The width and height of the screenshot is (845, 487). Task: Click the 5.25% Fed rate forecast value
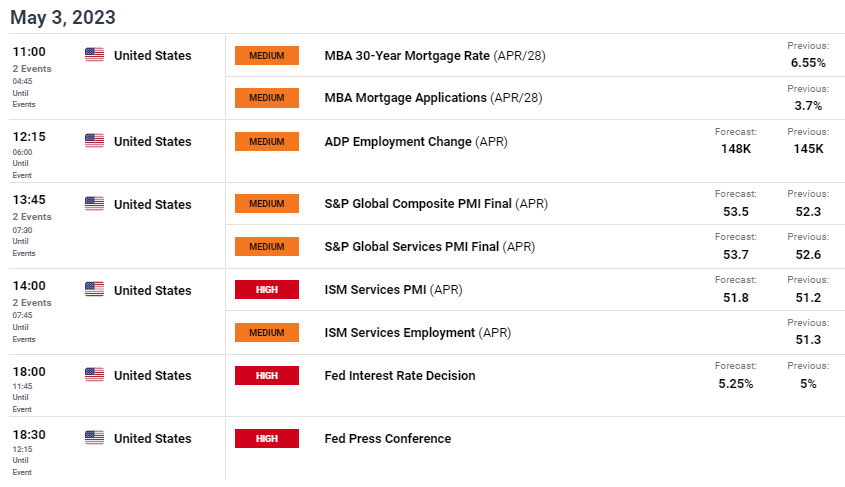tap(736, 384)
